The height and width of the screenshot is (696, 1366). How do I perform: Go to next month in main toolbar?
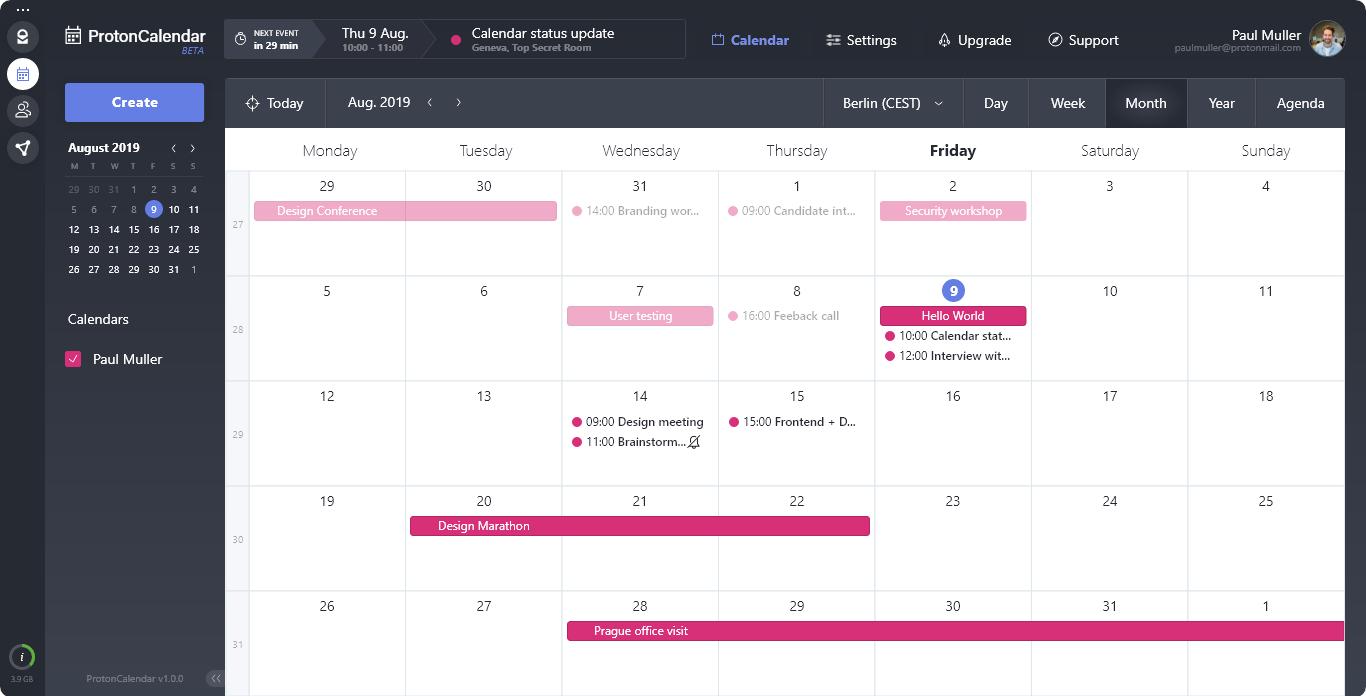pos(459,102)
